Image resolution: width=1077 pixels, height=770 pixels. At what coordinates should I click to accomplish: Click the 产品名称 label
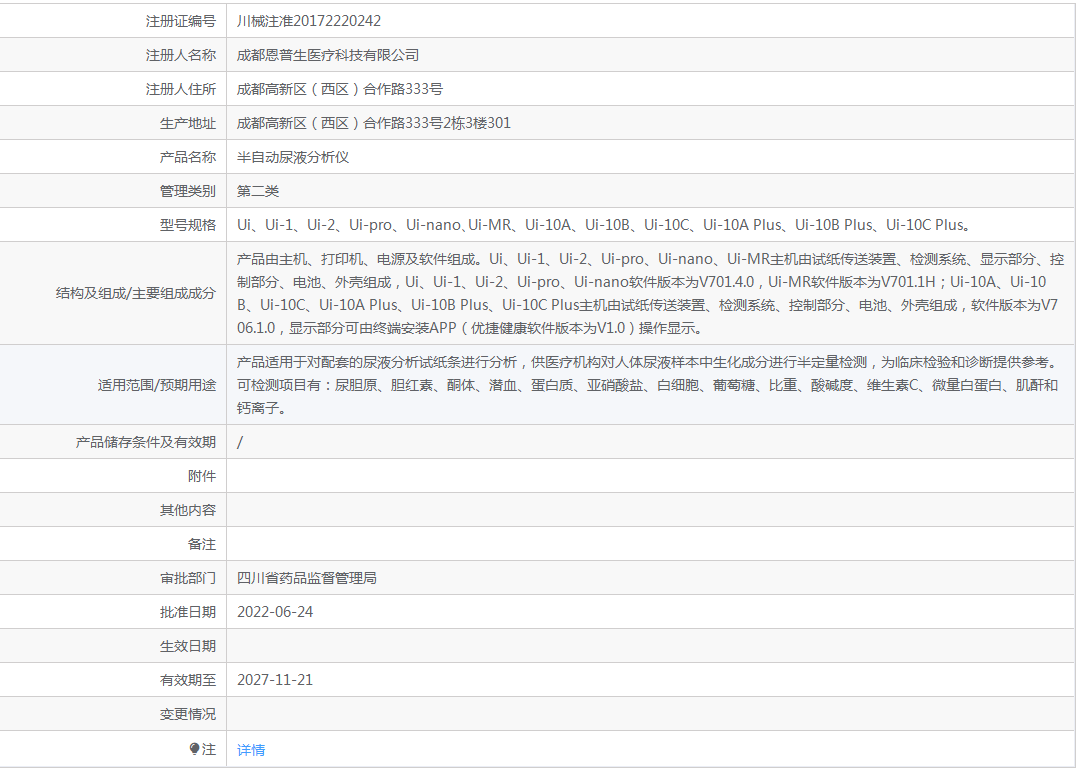tap(188, 157)
